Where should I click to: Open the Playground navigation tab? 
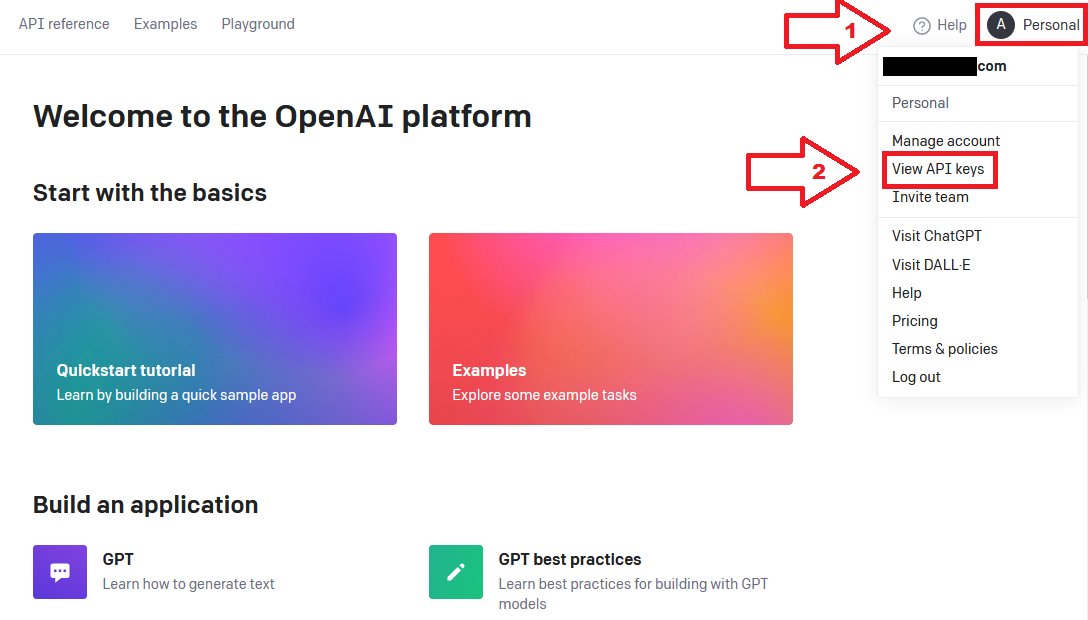258,24
